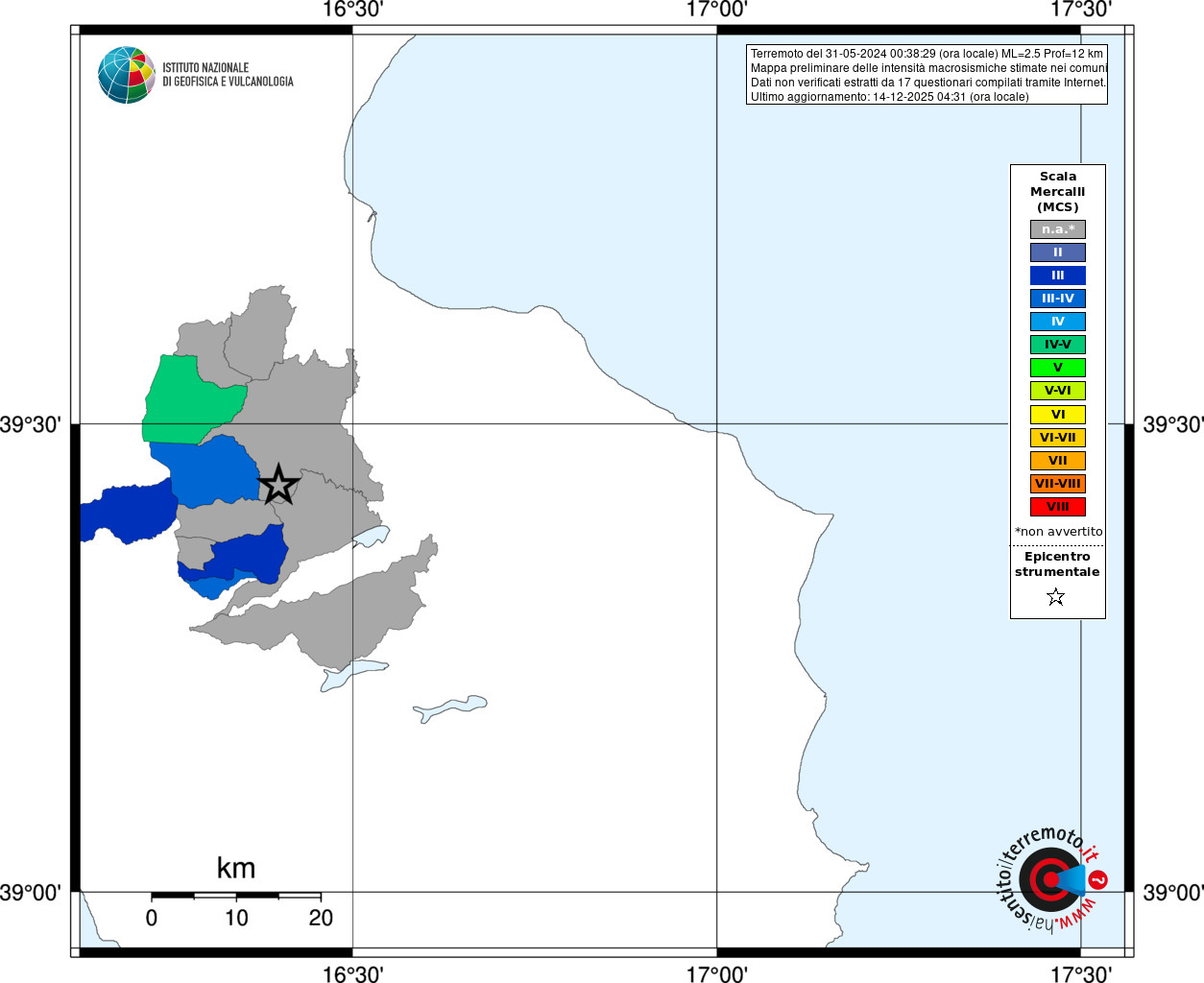The height and width of the screenshot is (983, 1204).
Task: Select the grey n.a.* legend swatch
Action: [x=1058, y=229]
